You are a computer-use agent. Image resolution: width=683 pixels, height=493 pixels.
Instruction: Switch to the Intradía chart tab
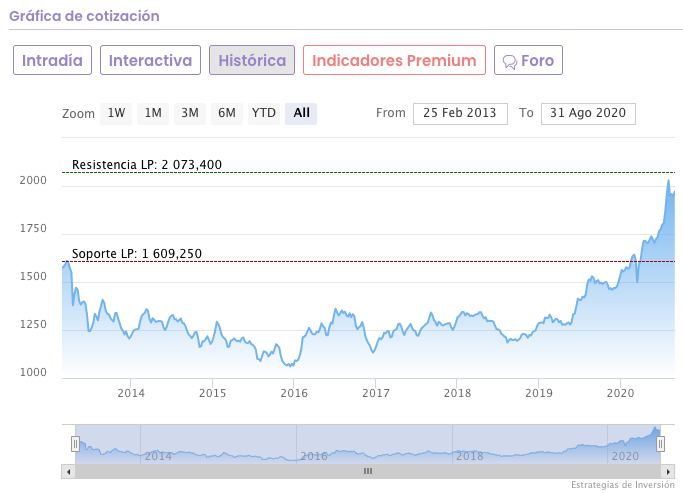(52, 60)
